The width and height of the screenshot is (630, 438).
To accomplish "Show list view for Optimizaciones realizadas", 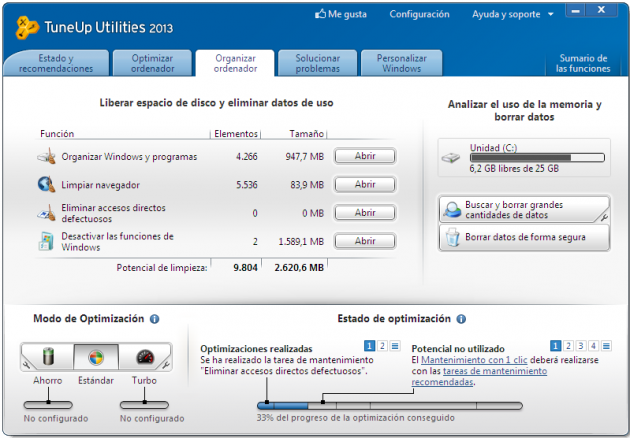I will (395, 346).
